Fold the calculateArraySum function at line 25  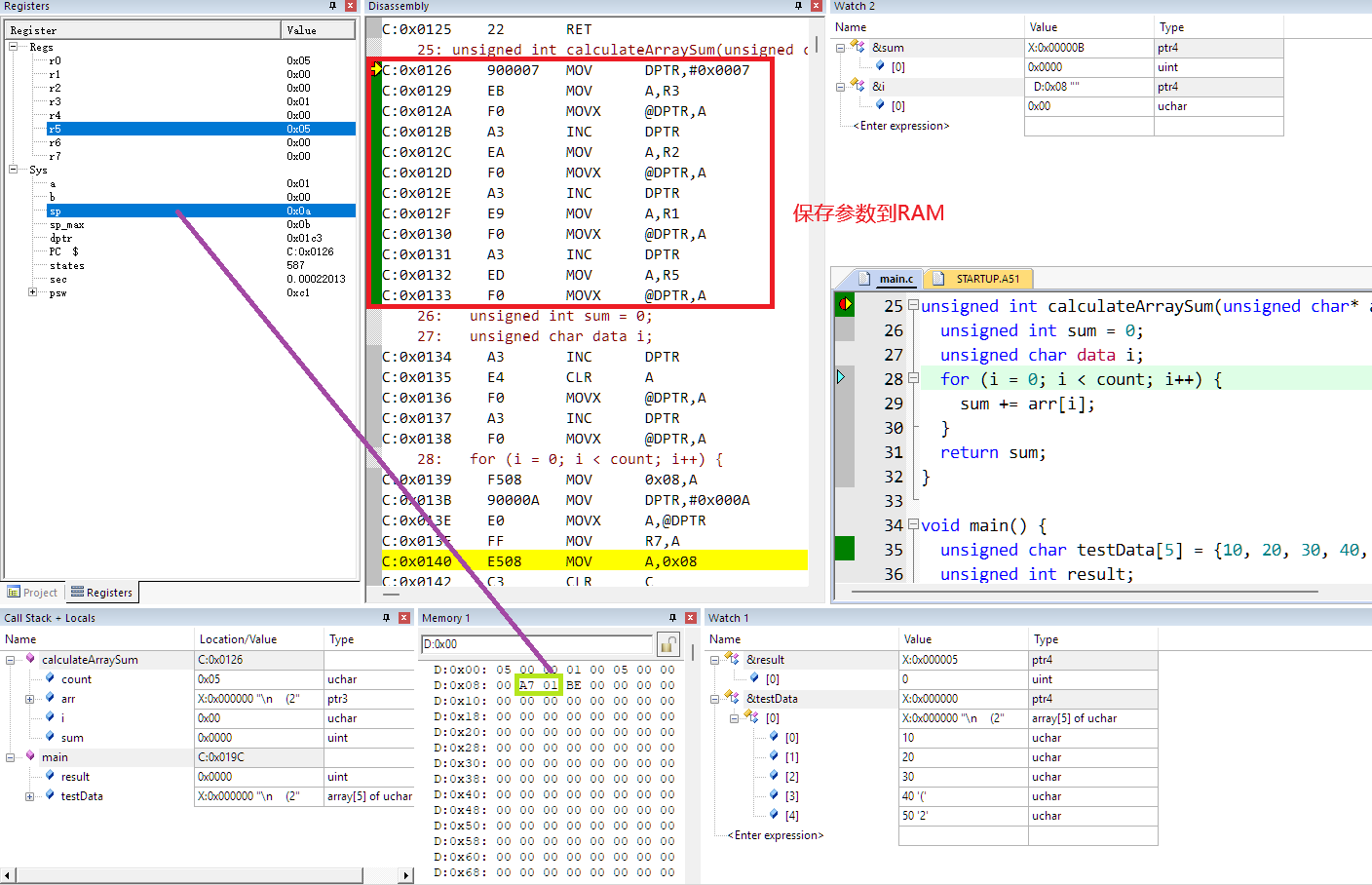(x=913, y=305)
